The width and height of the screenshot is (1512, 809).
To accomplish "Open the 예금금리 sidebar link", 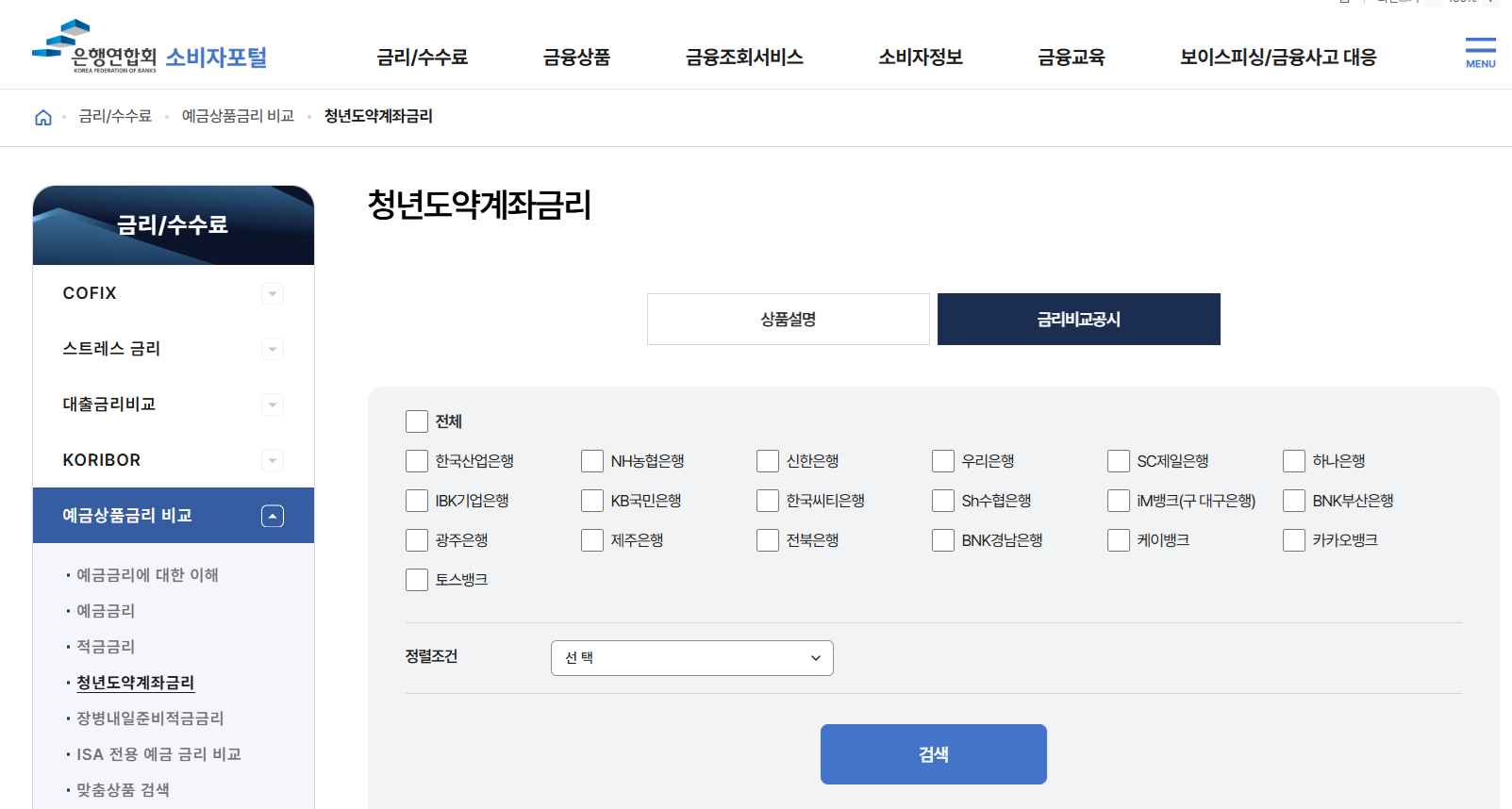I will pos(106,611).
